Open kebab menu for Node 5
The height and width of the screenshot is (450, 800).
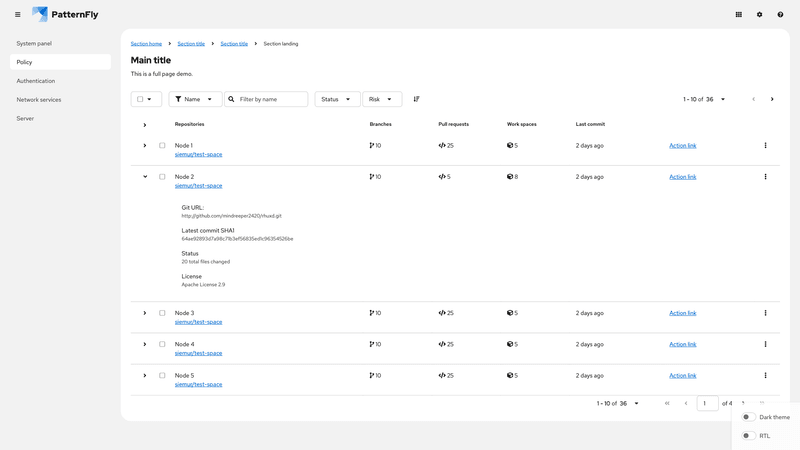click(x=765, y=376)
